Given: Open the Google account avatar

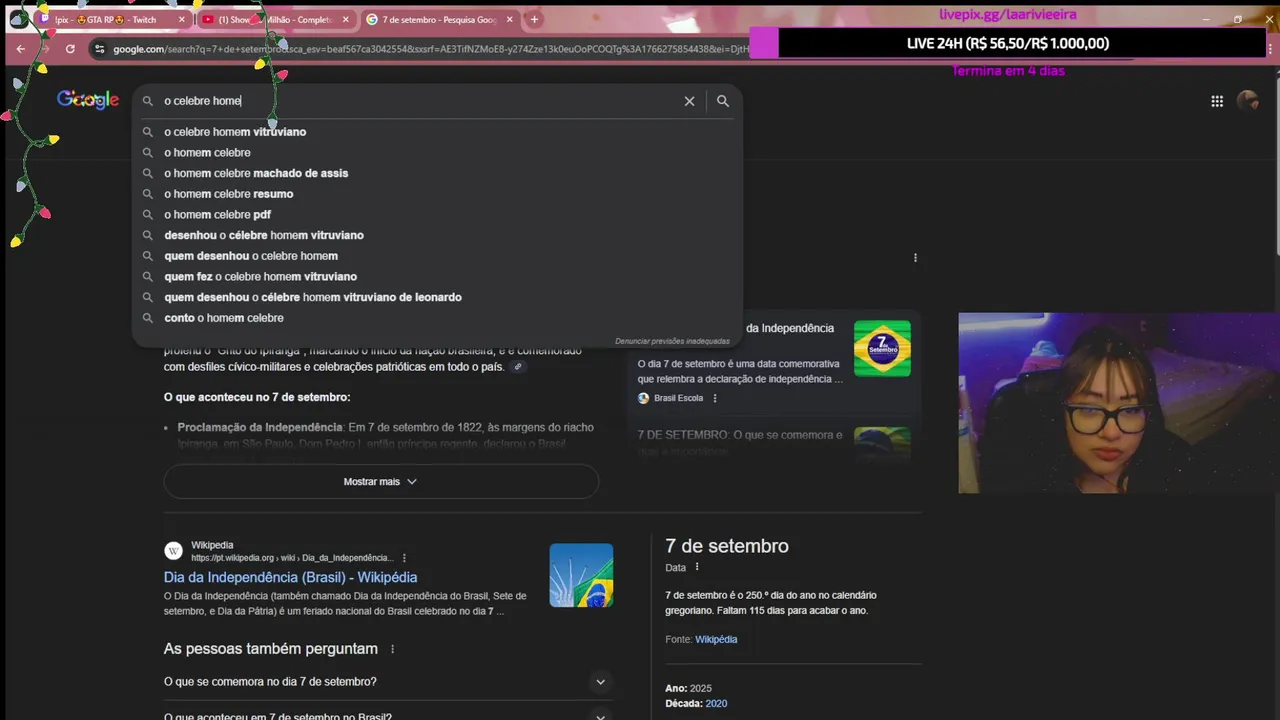Looking at the screenshot, I should coord(1248,101).
